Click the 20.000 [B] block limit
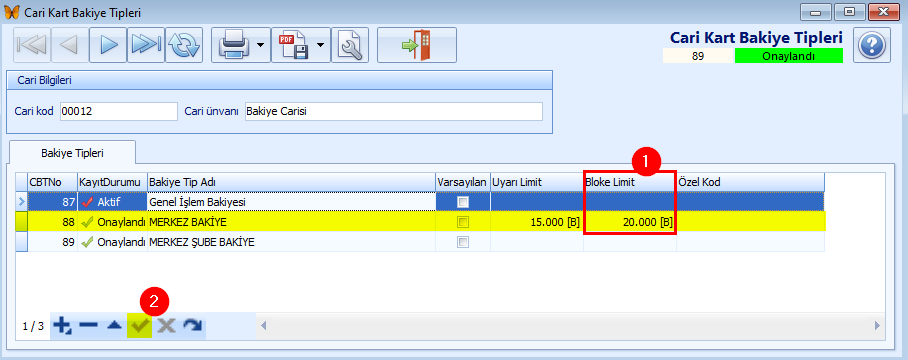Image resolution: width=908 pixels, height=360 pixels. coord(630,223)
